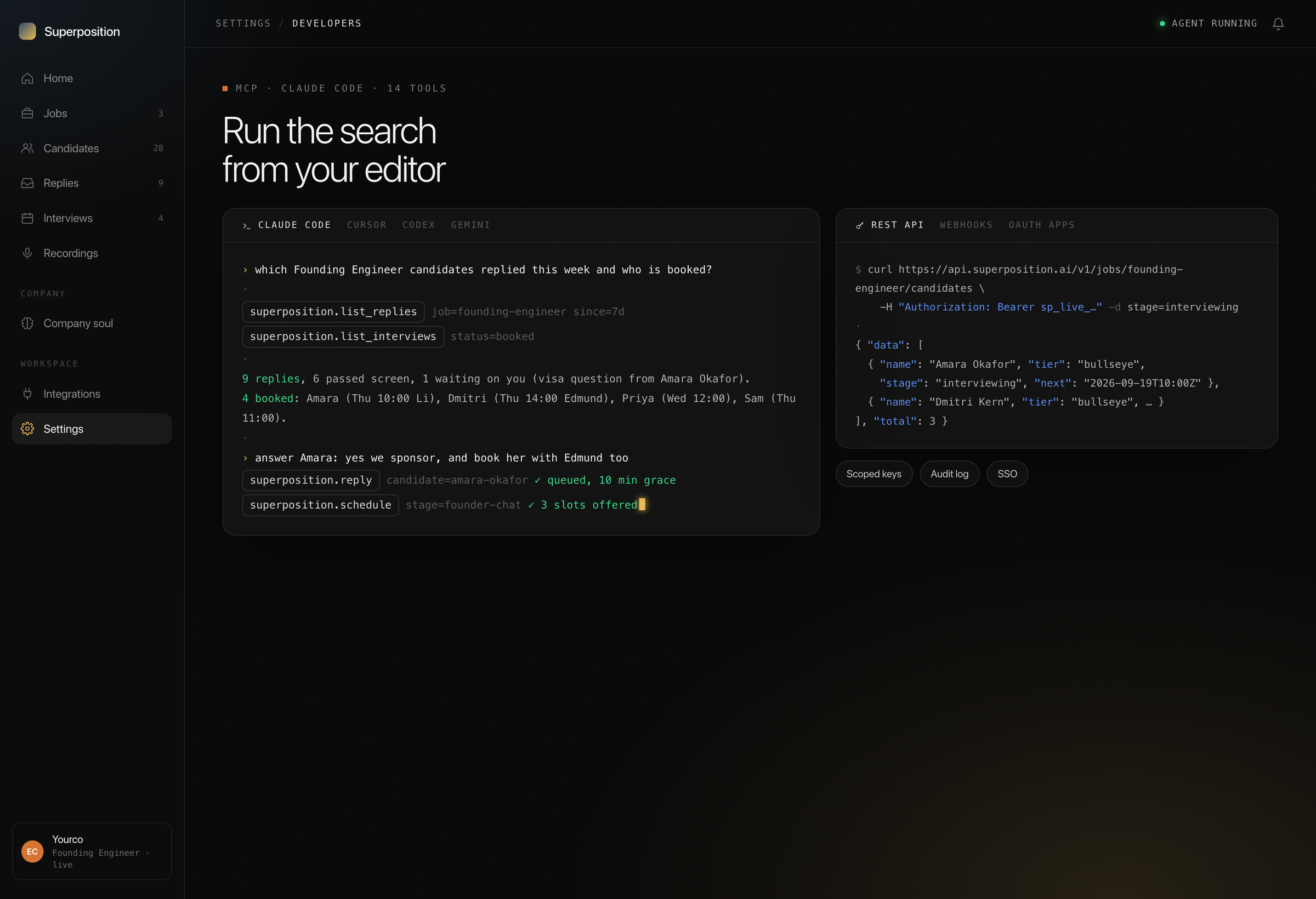Open Scoped keys
The image size is (1316, 899).
(x=873, y=474)
